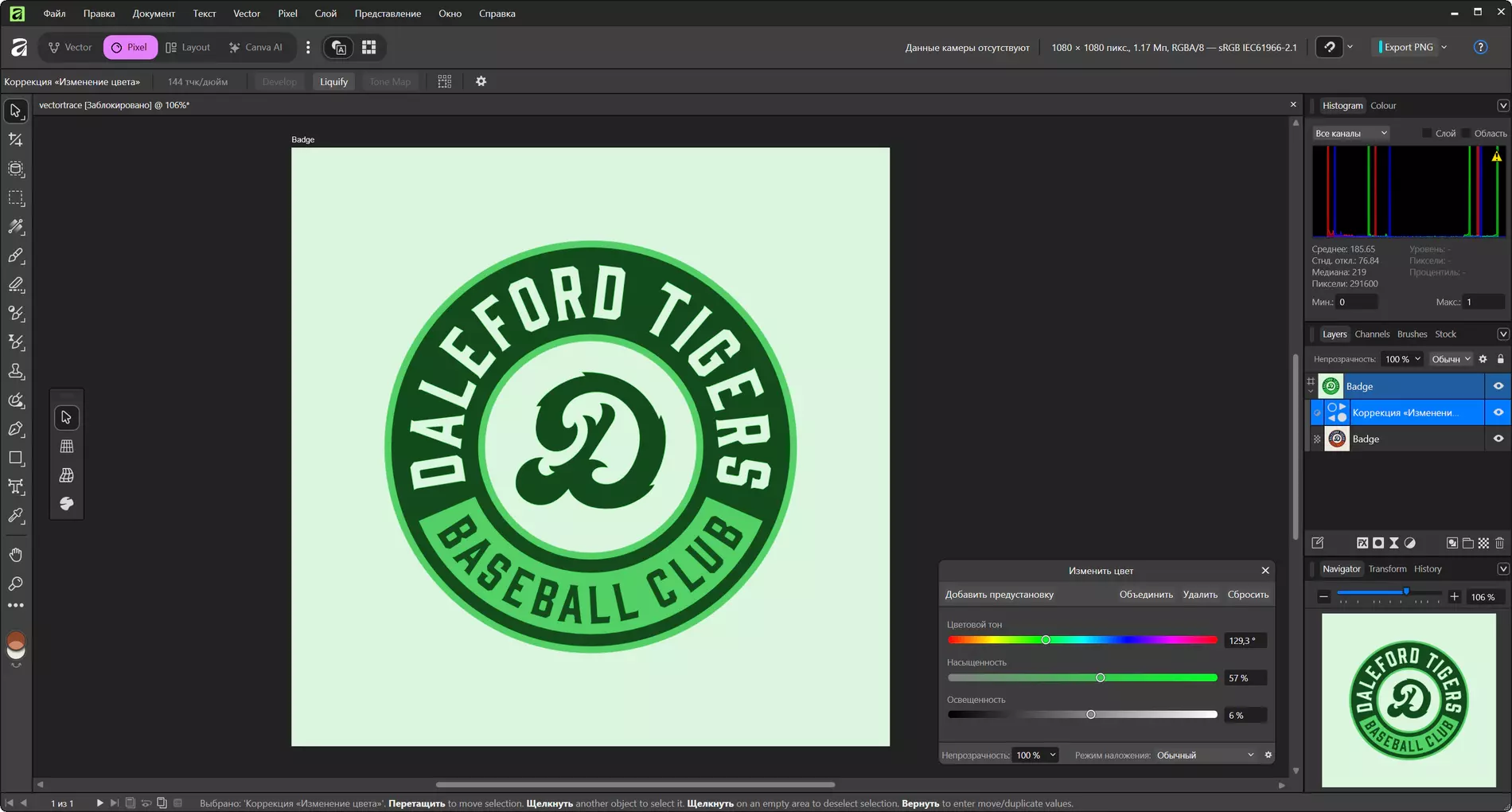The width and height of the screenshot is (1512, 812).
Task: Select the Colour Picker eyedropper tool
Action: [16, 516]
